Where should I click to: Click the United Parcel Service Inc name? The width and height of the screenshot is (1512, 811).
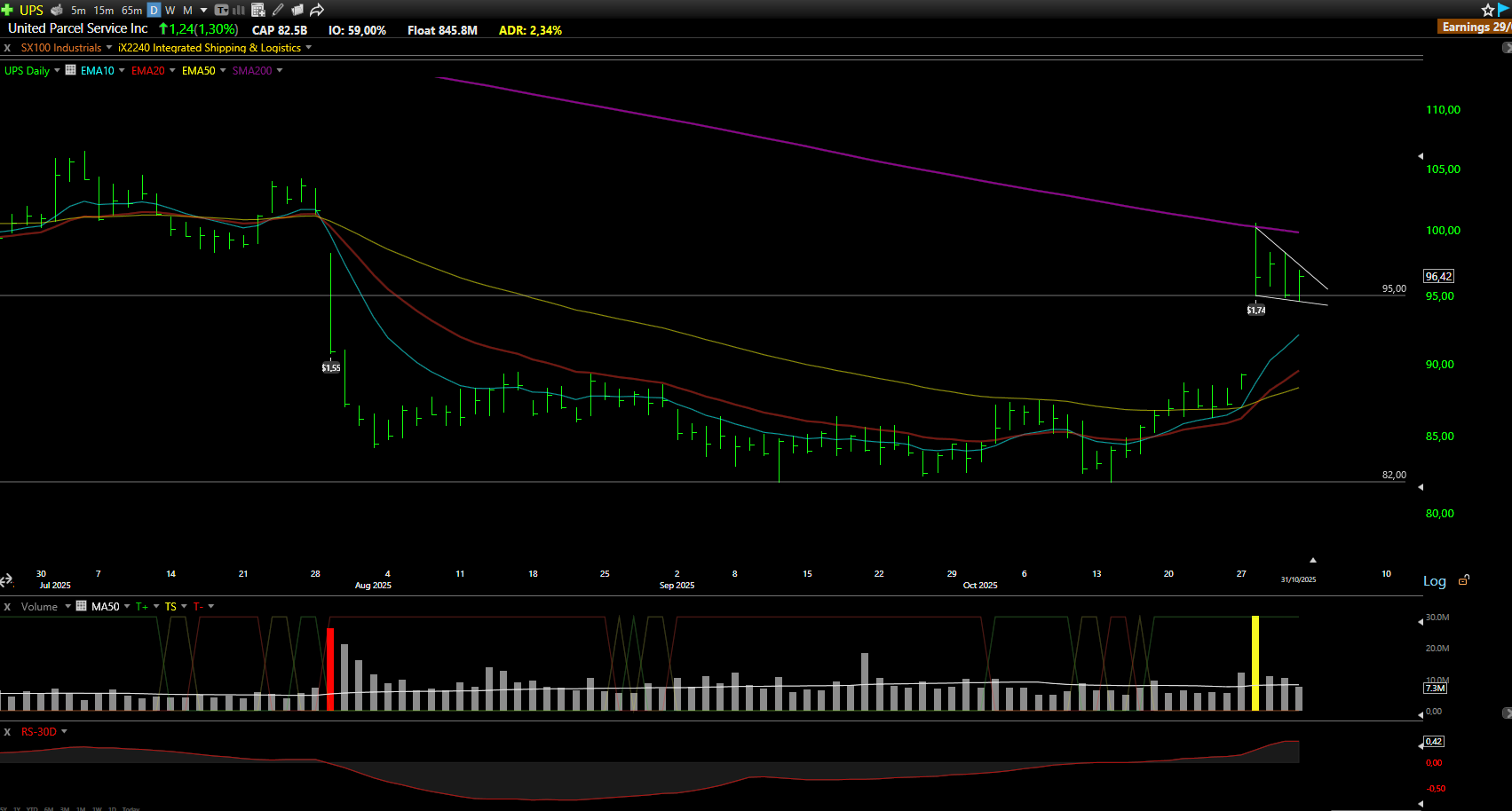(x=78, y=28)
